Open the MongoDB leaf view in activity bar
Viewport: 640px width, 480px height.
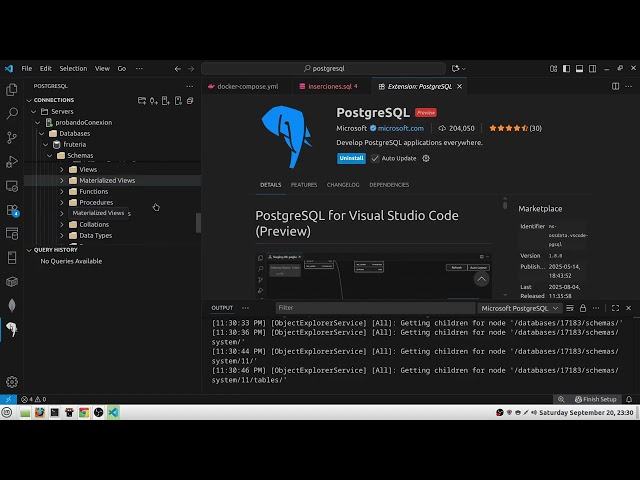click(x=12, y=305)
